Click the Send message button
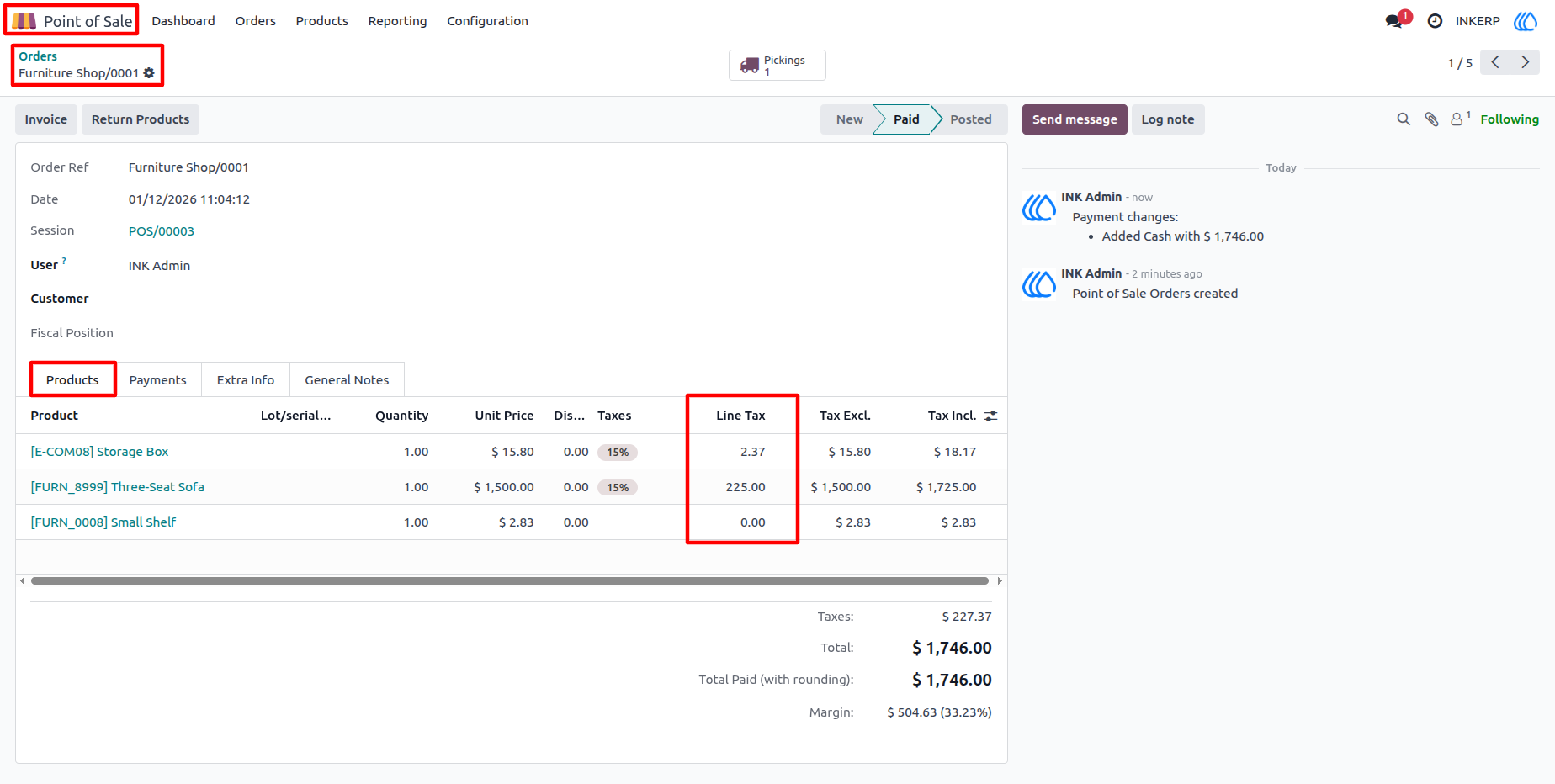This screenshot has width=1555, height=784. 1075,119
